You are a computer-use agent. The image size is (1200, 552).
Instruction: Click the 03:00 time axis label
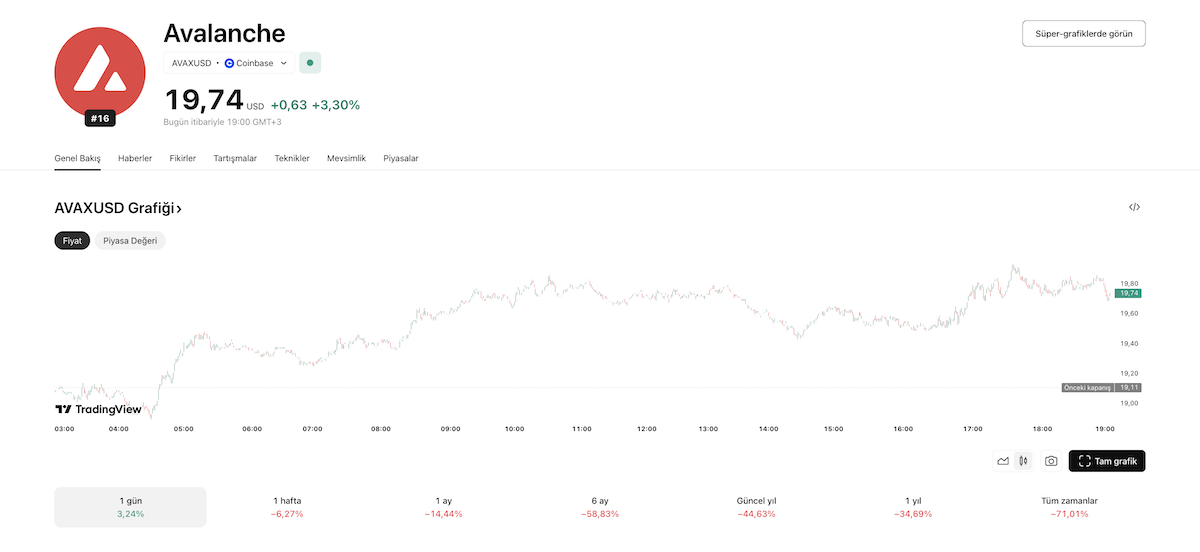64,429
